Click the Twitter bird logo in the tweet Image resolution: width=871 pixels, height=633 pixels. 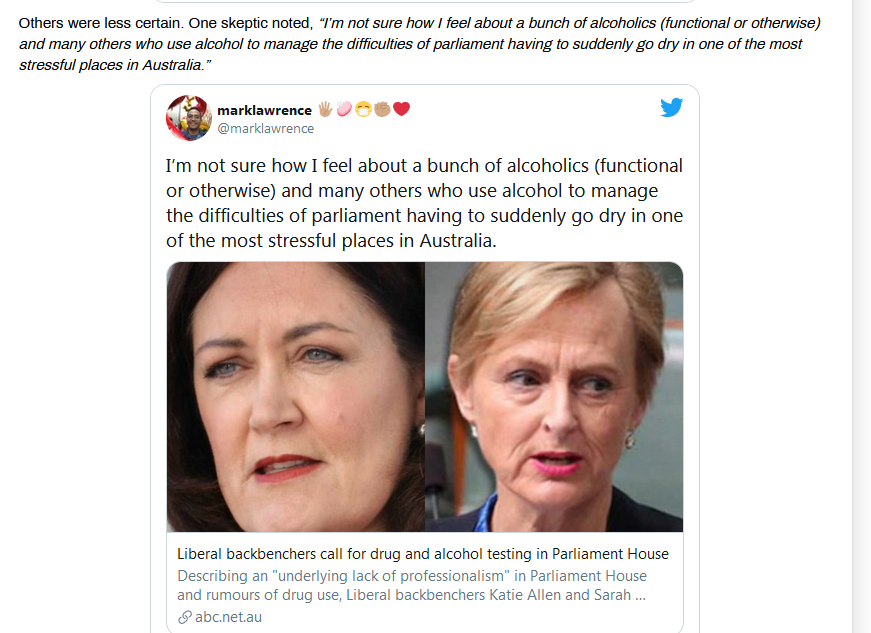(671, 107)
